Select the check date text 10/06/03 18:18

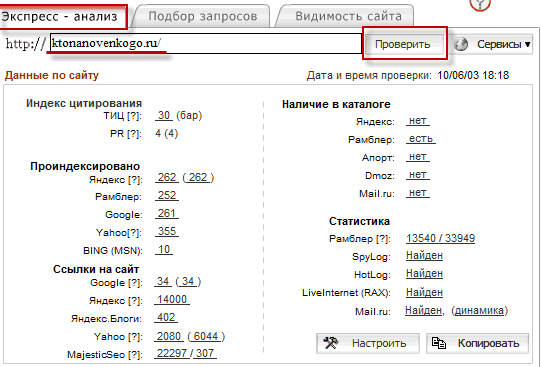coord(473,75)
